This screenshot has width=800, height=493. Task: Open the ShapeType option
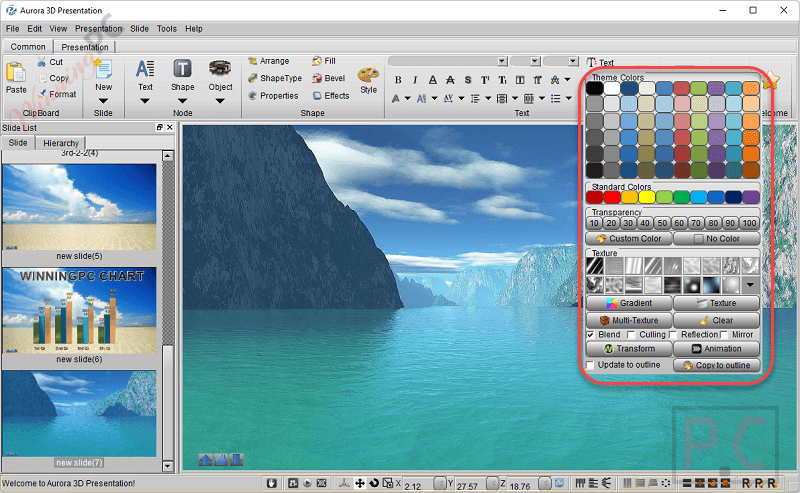275,78
